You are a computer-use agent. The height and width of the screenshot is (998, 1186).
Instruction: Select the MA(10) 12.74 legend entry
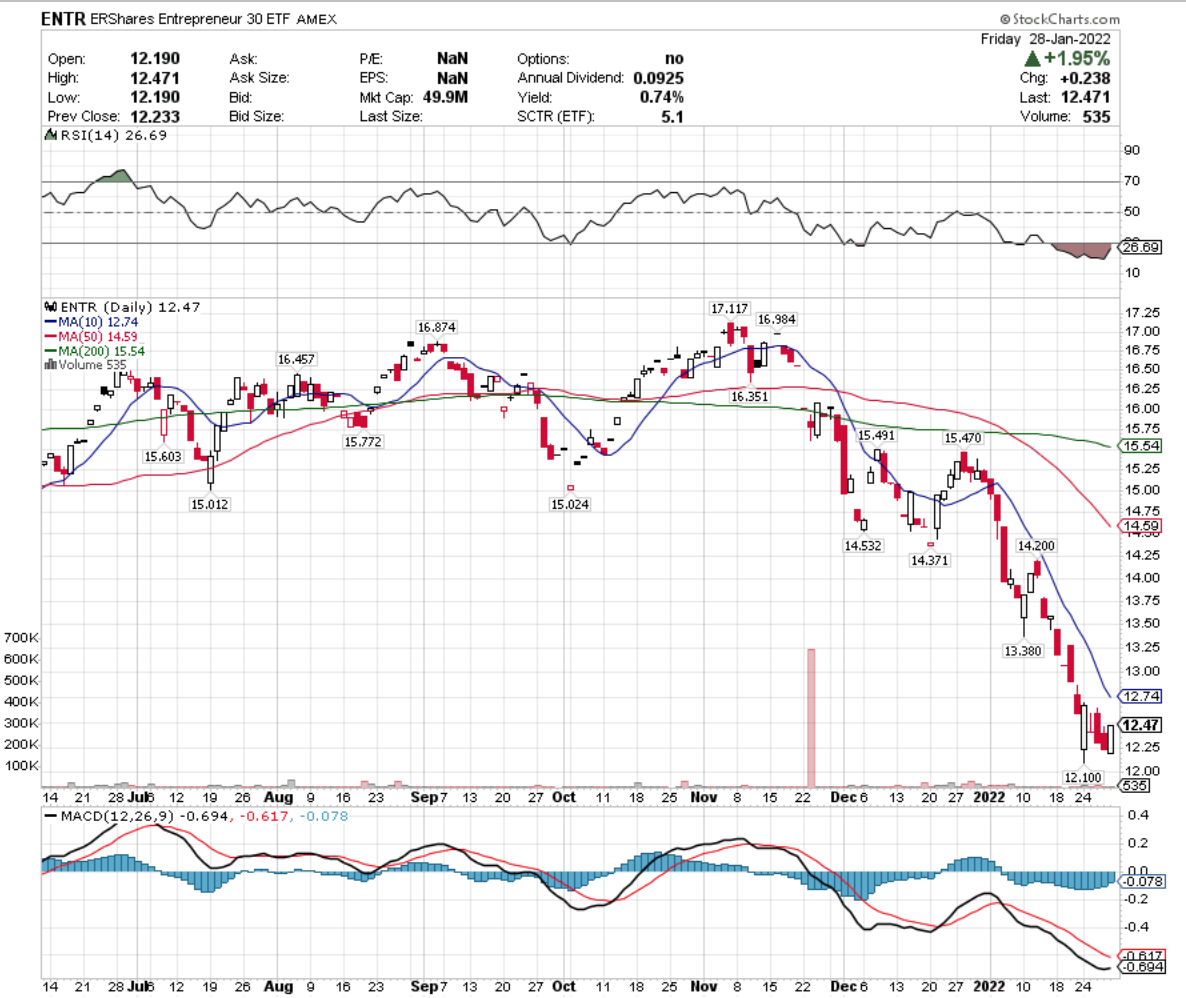(92, 322)
